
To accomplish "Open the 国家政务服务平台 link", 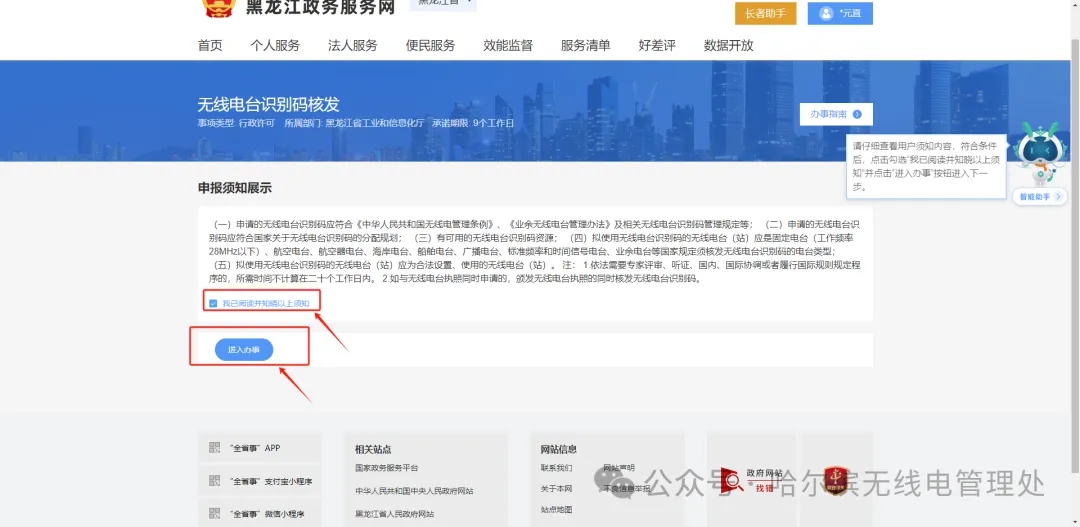I will click(386, 468).
